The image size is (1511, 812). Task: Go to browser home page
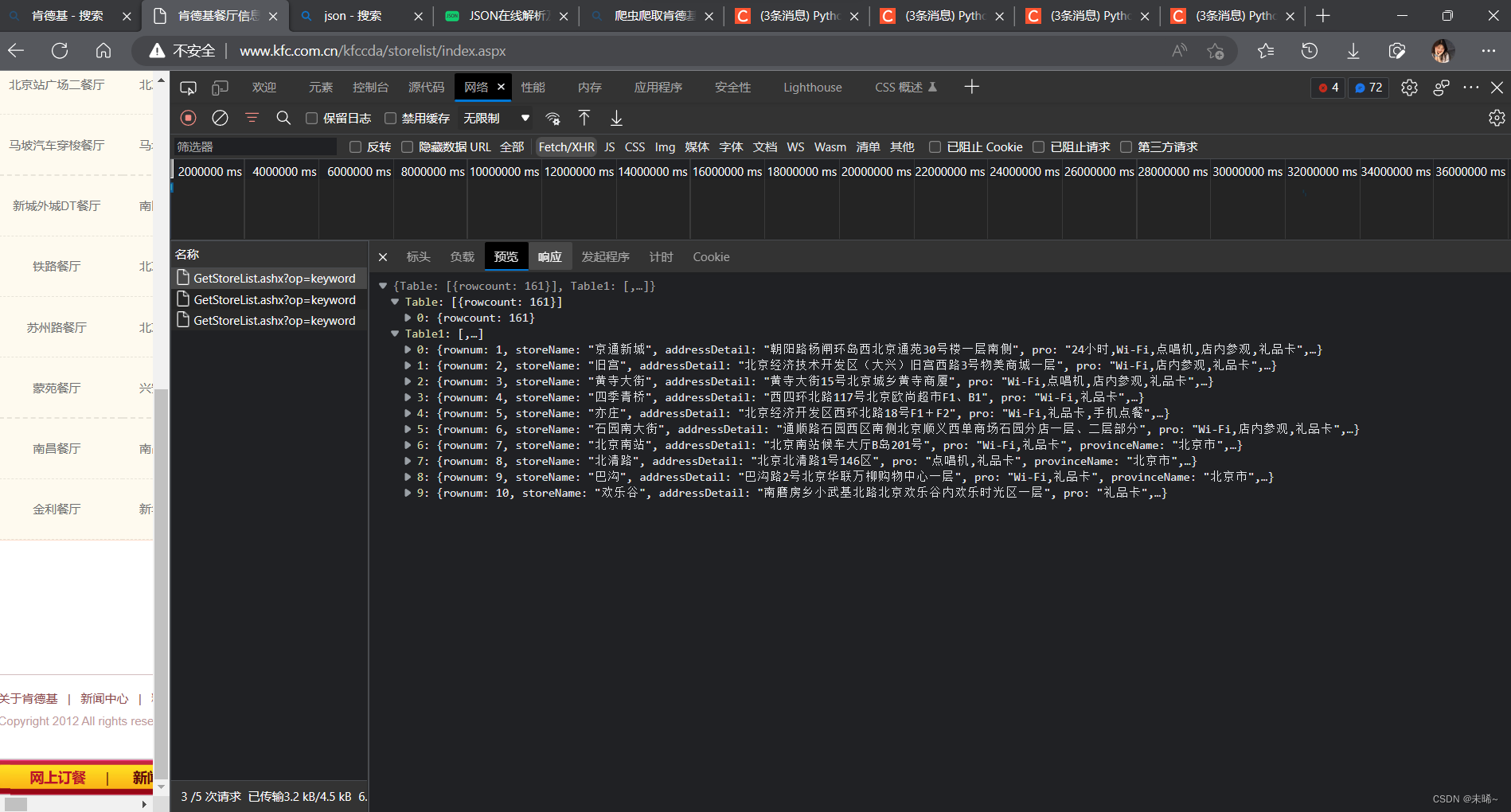point(103,51)
